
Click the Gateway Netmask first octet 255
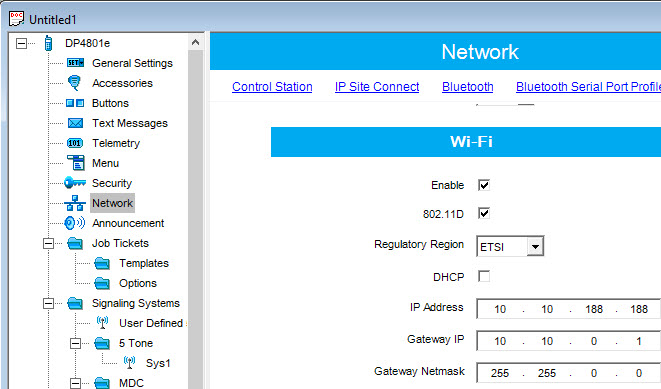(x=500, y=373)
